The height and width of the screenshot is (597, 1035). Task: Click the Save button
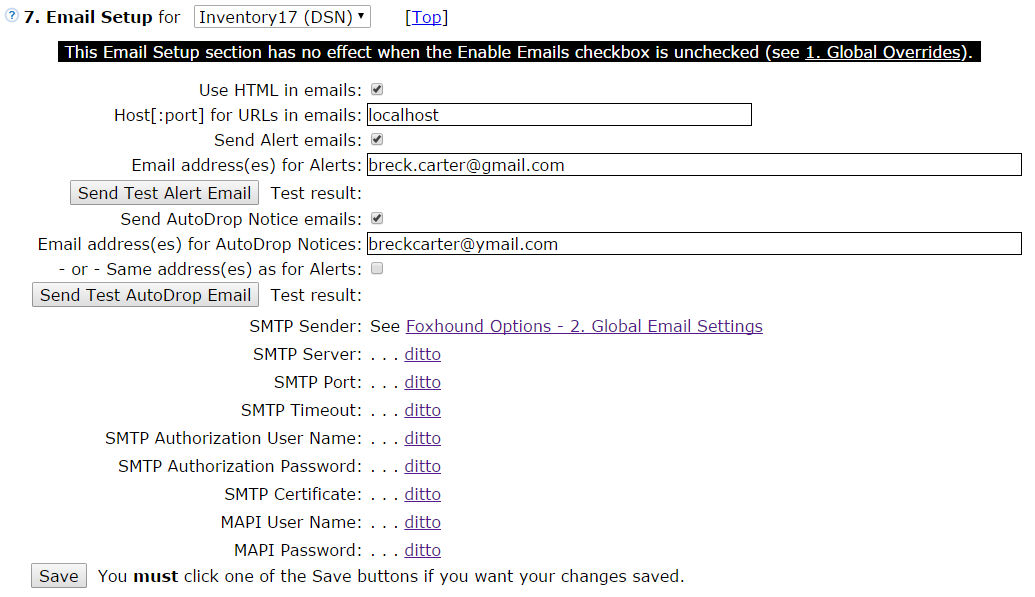[59, 576]
